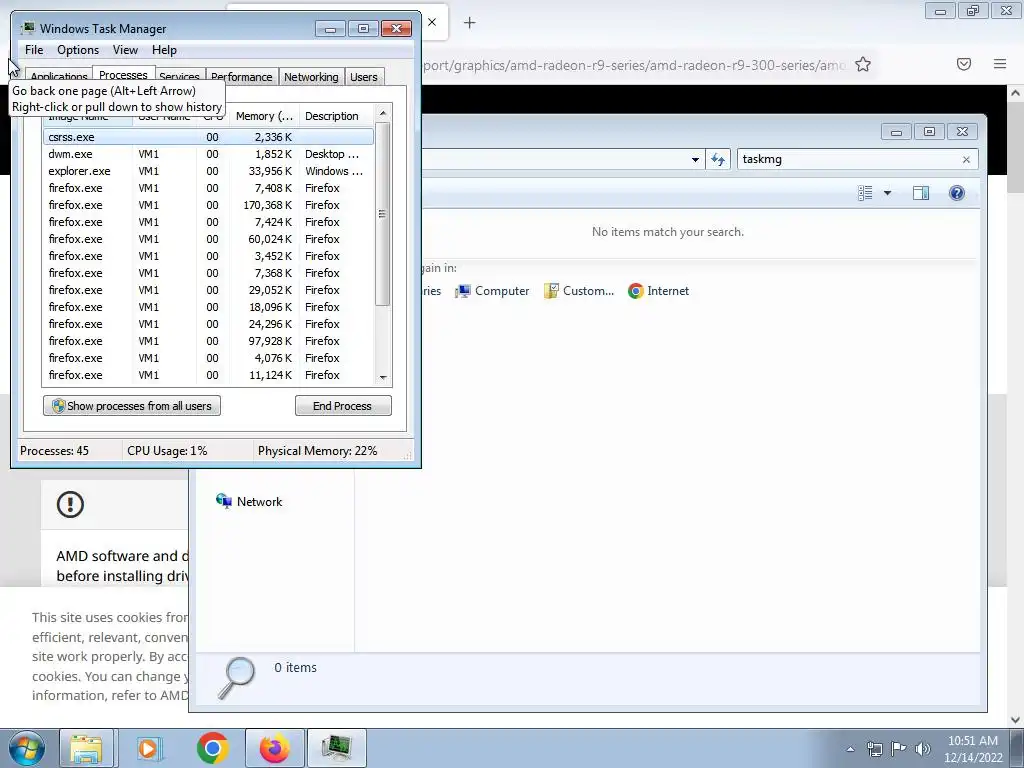Select firefox.exe using 11,124 K
This screenshot has width=1024, height=768.
click(208, 375)
